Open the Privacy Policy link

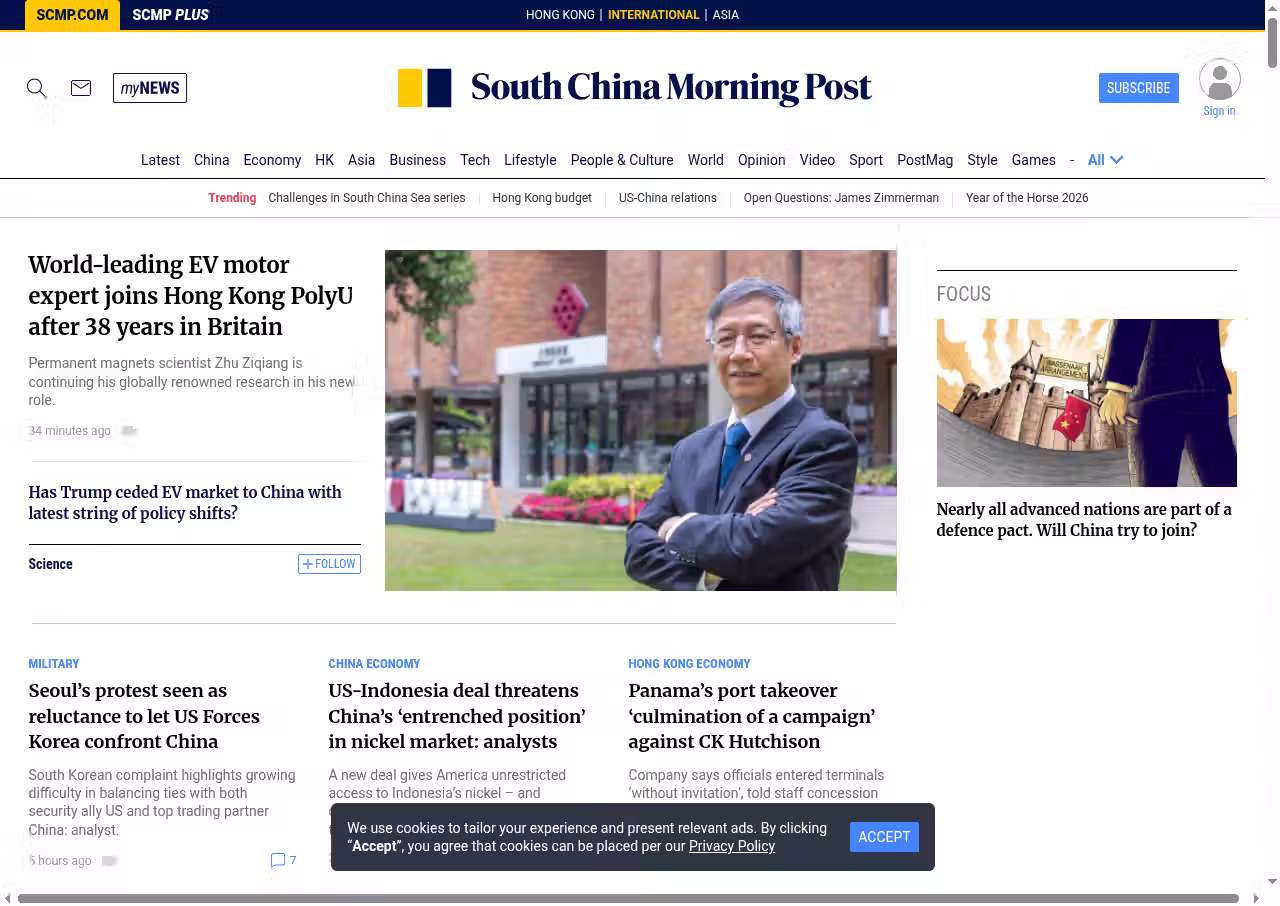731,846
